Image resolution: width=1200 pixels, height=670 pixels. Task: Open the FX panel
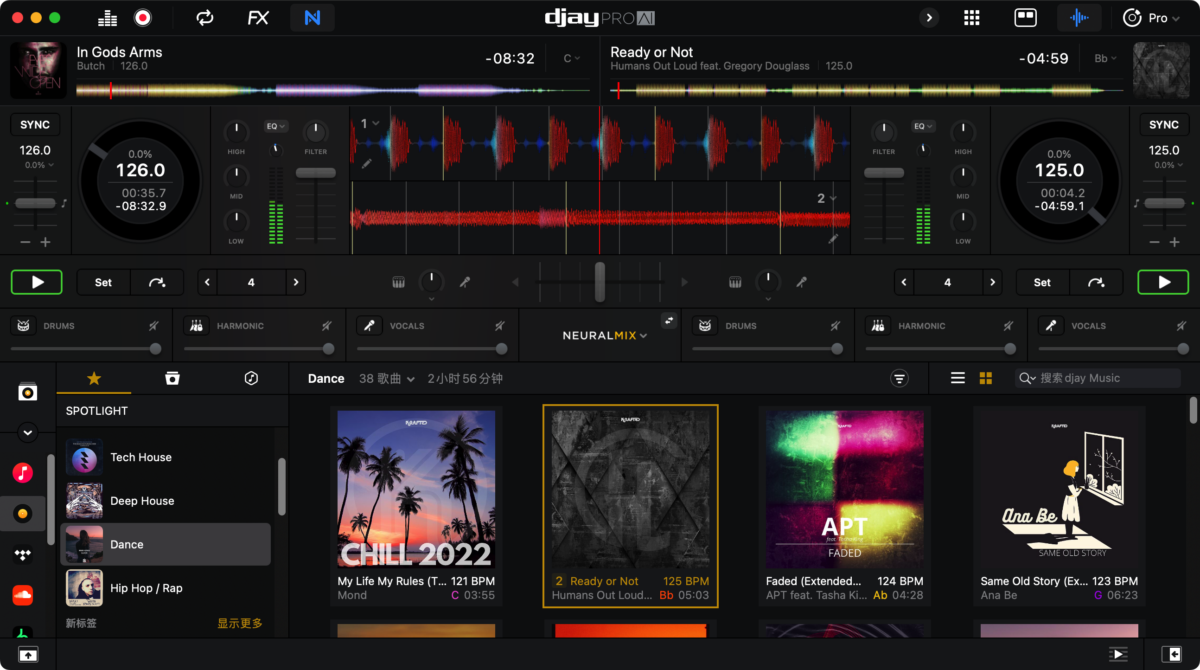click(258, 18)
